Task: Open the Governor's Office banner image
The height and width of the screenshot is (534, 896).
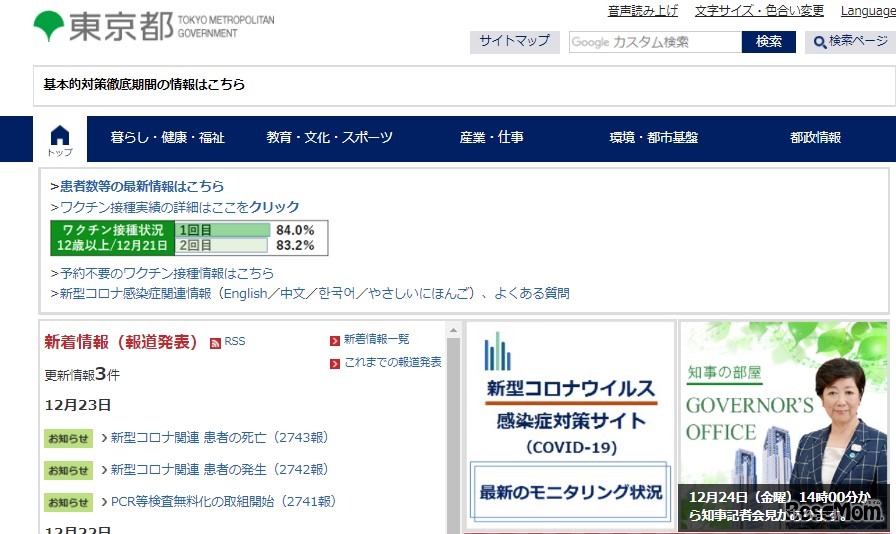Action: [783, 425]
